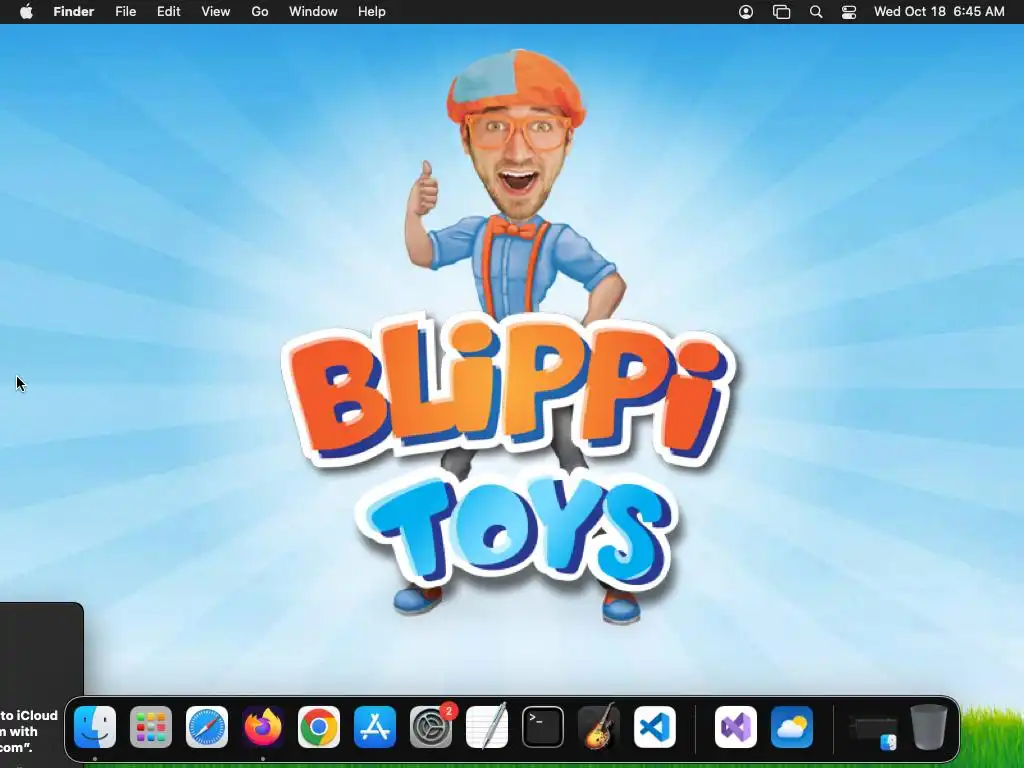
Task: Click the Stage Manager menu bar icon
Action: point(781,12)
